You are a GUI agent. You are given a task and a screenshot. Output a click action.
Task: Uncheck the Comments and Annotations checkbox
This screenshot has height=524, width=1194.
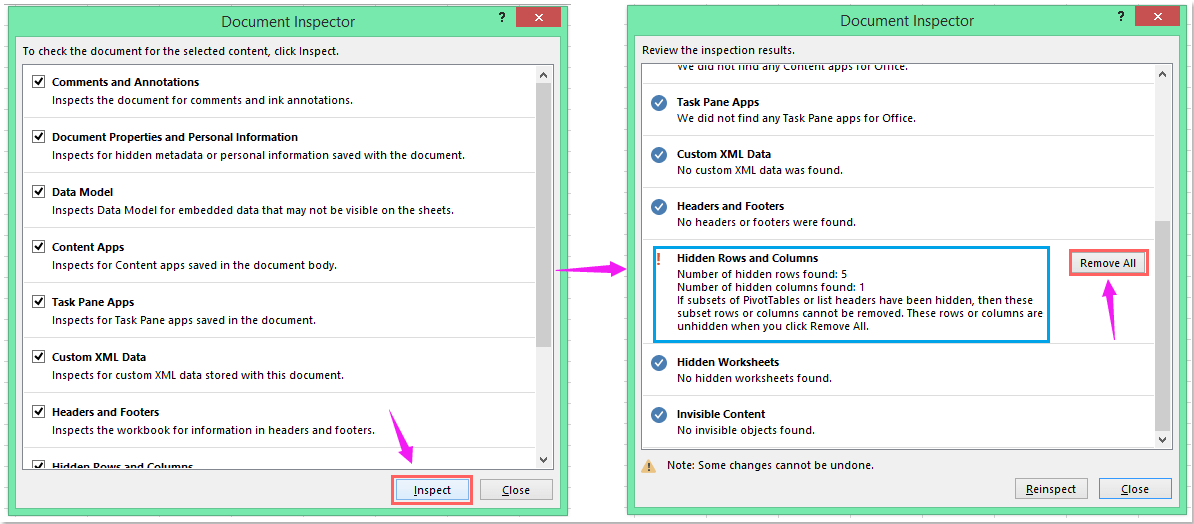point(38,81)
